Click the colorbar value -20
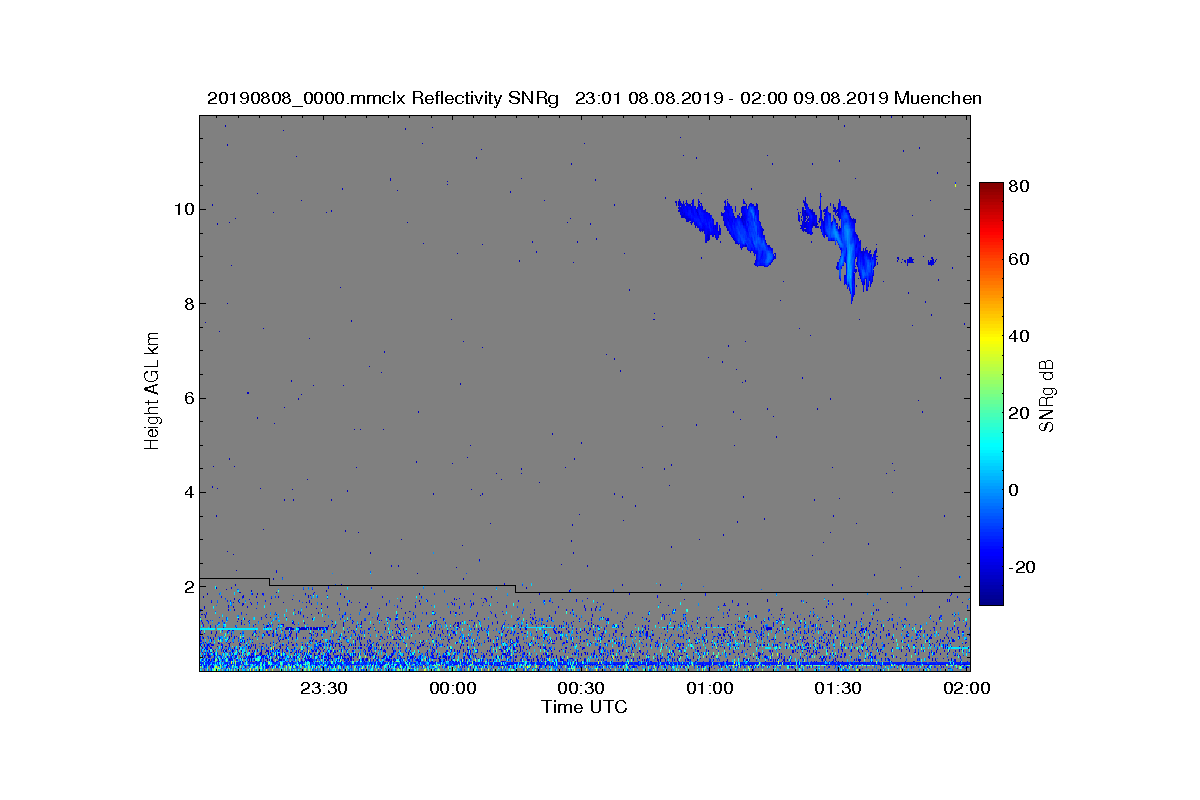 pos(1022,566)
